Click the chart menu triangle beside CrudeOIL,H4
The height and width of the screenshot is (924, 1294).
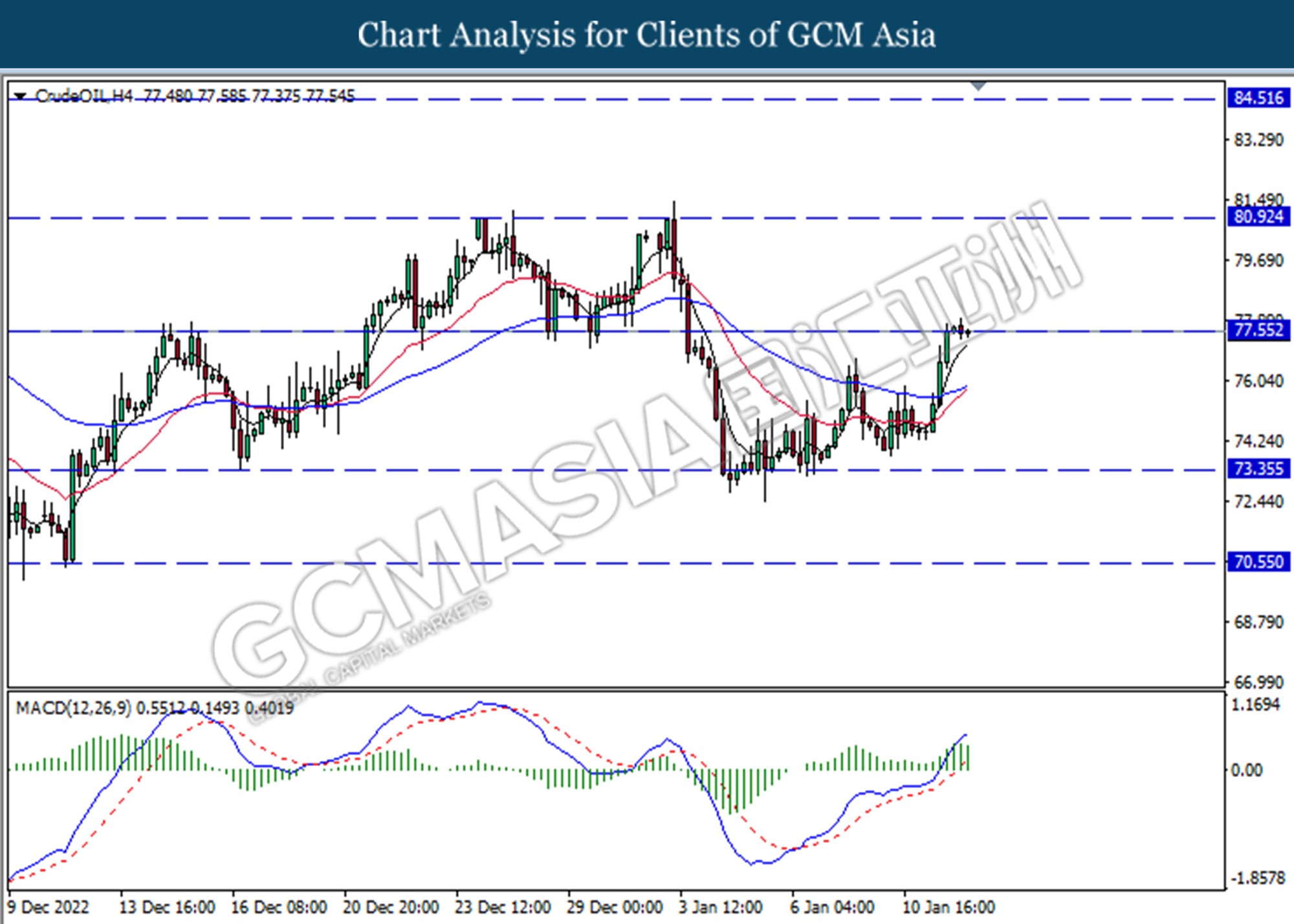tap(20, 96)
